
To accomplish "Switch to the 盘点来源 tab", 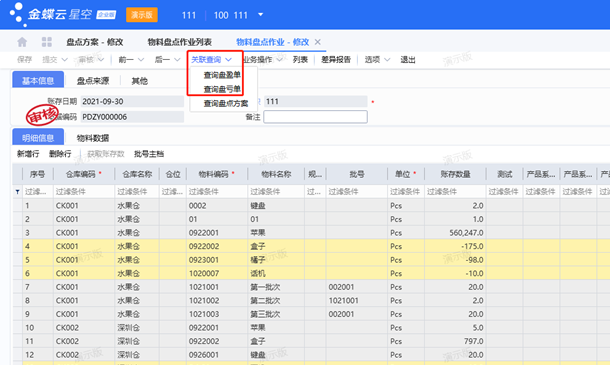I will [93, 81].
